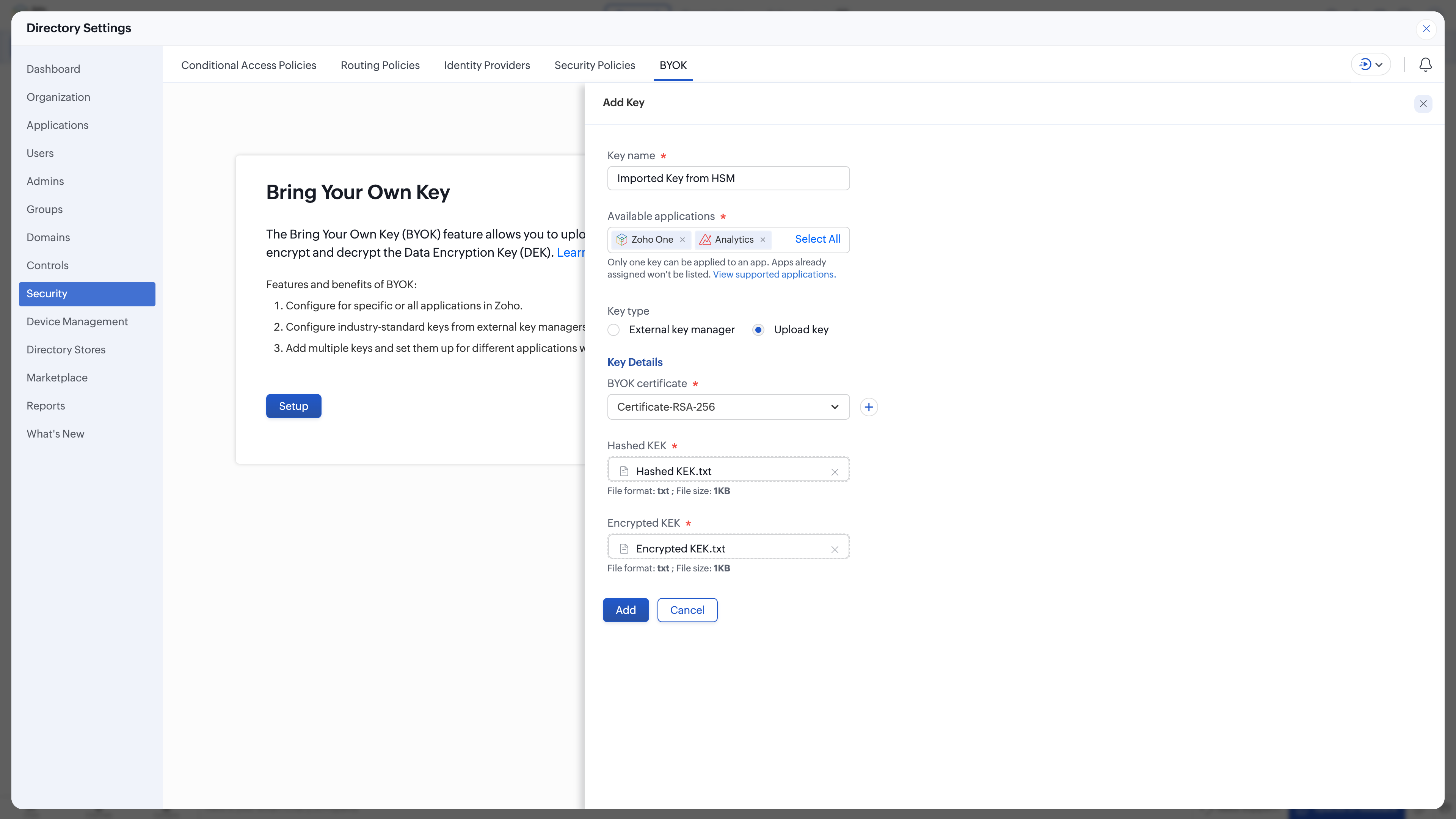Viewport: 1456px width, 819px height.
Task: Click the Hashed KEK.txt file icon
Action: [x=624, y=471]
